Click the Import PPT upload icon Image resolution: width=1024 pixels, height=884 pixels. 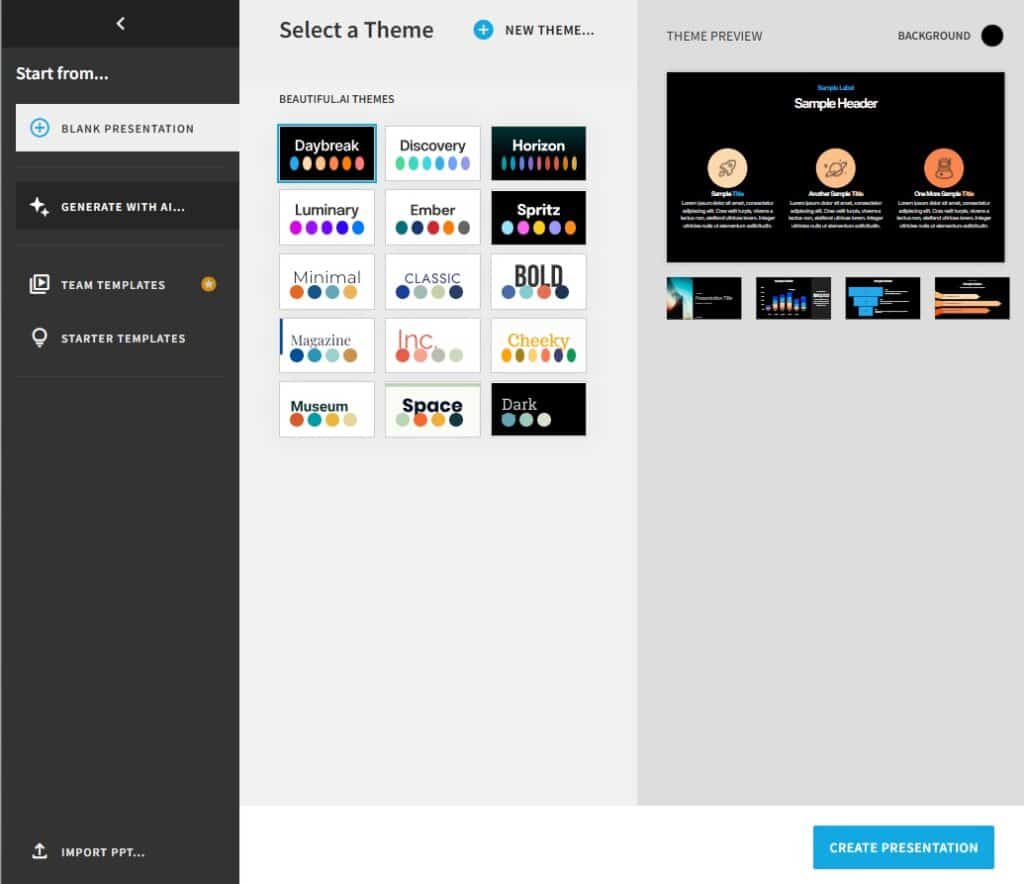pos(39,851)
